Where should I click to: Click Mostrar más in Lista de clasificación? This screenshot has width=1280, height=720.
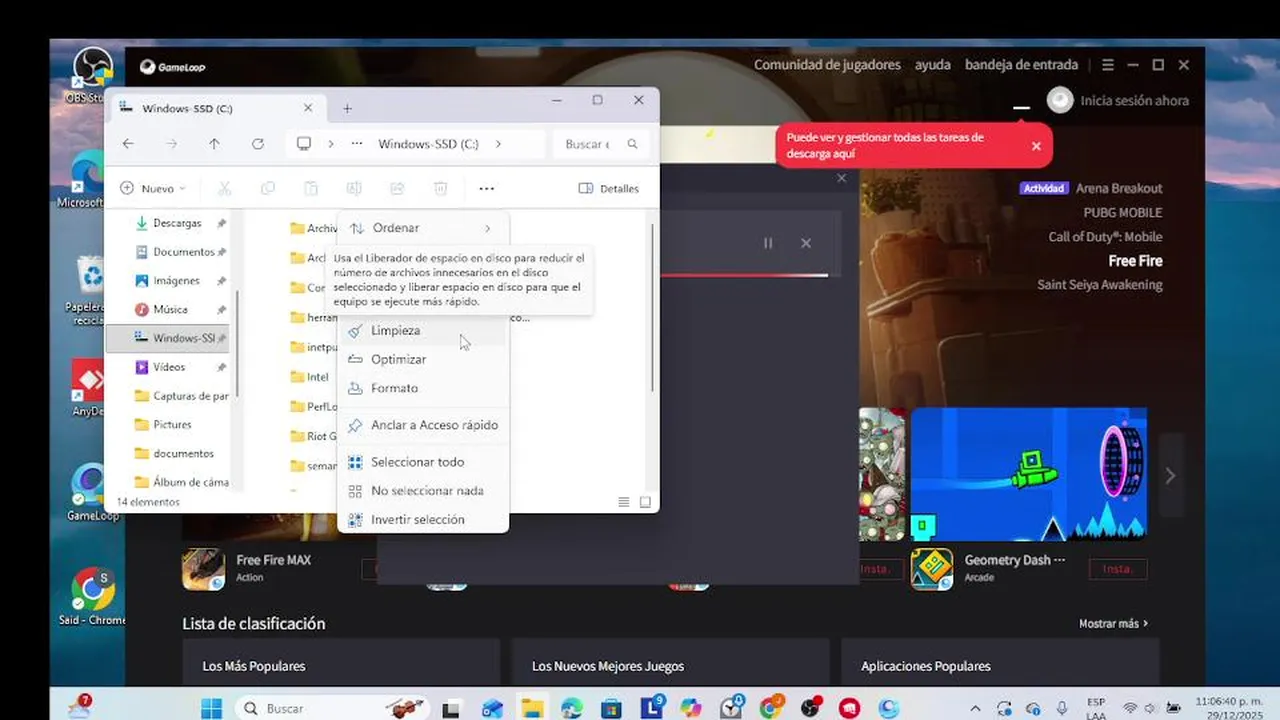1113,623
